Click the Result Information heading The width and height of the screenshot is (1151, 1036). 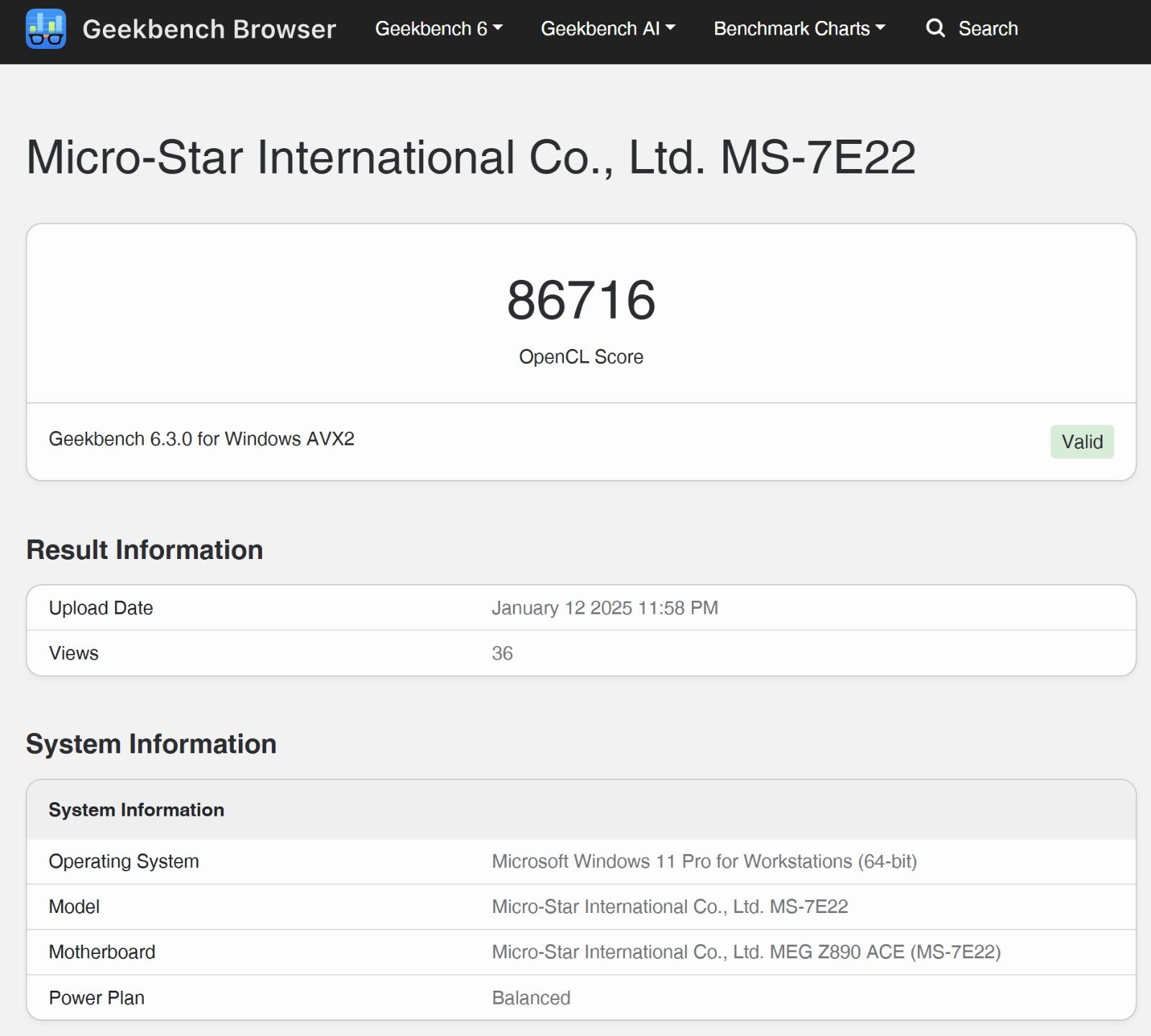click(145, 550)
